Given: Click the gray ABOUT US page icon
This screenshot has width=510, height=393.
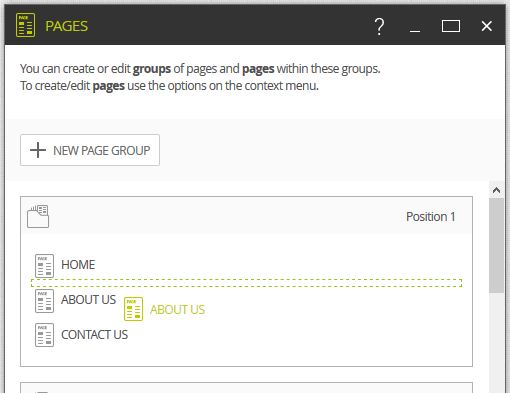Looking at the screenshot, I should tap(44, 301).
